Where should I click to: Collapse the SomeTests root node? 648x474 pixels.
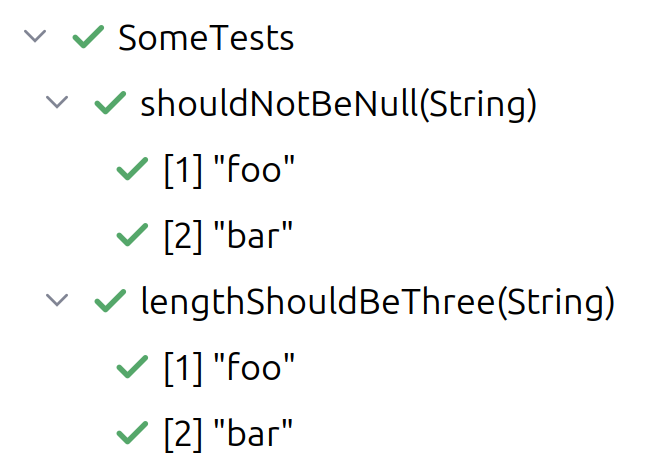pyautogui.click(x=36, y=37)
